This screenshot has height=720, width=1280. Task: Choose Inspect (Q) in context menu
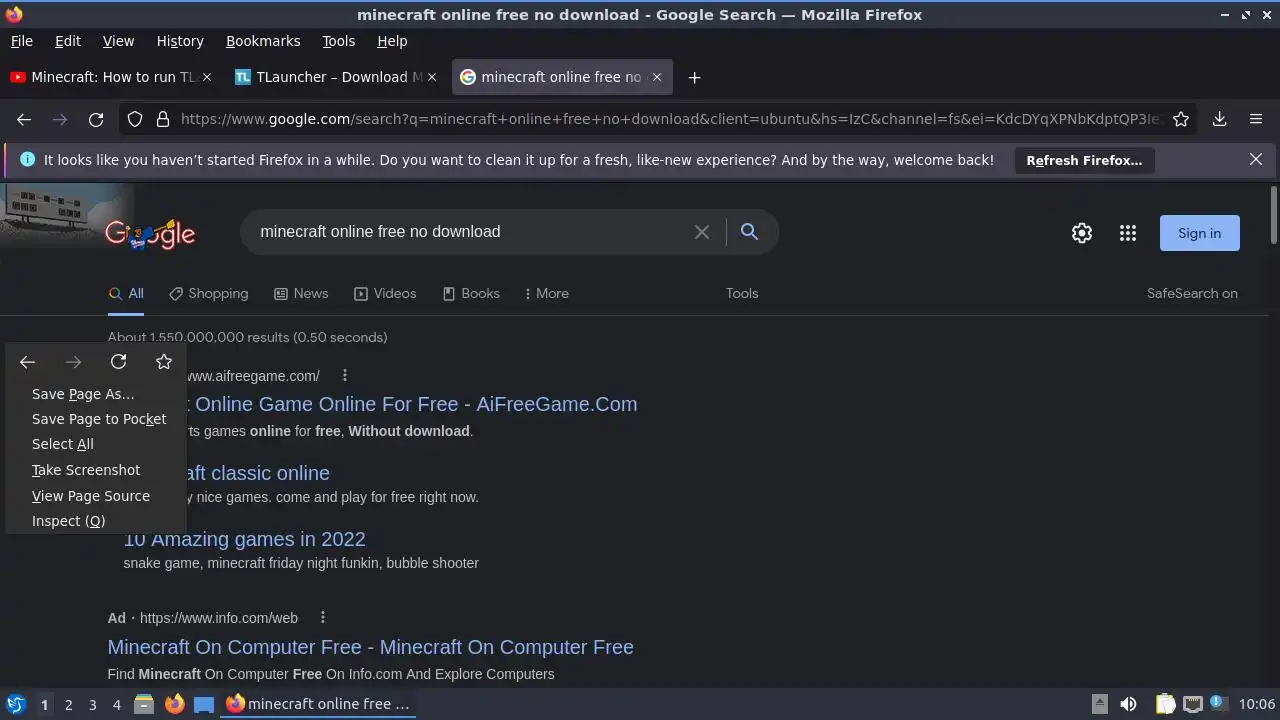[68, 521]
